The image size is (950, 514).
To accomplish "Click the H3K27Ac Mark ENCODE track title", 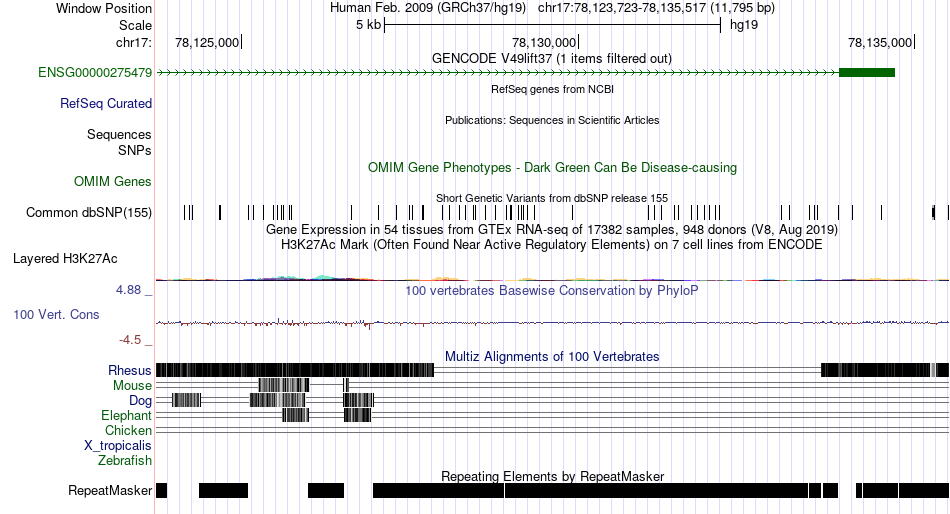I will pos(552,245).
